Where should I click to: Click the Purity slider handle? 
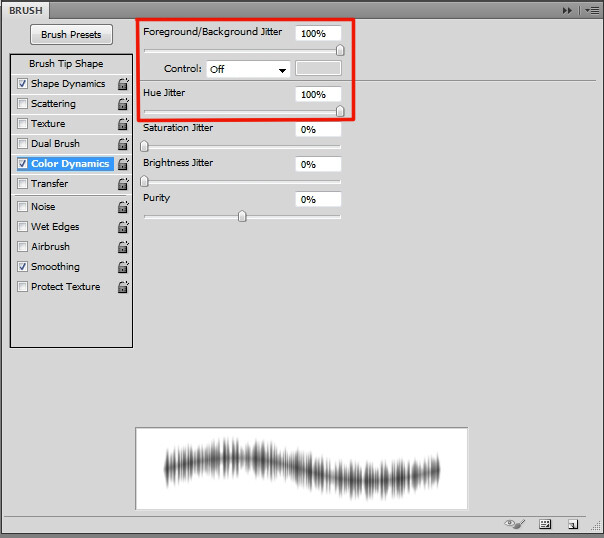click(242, 216)
